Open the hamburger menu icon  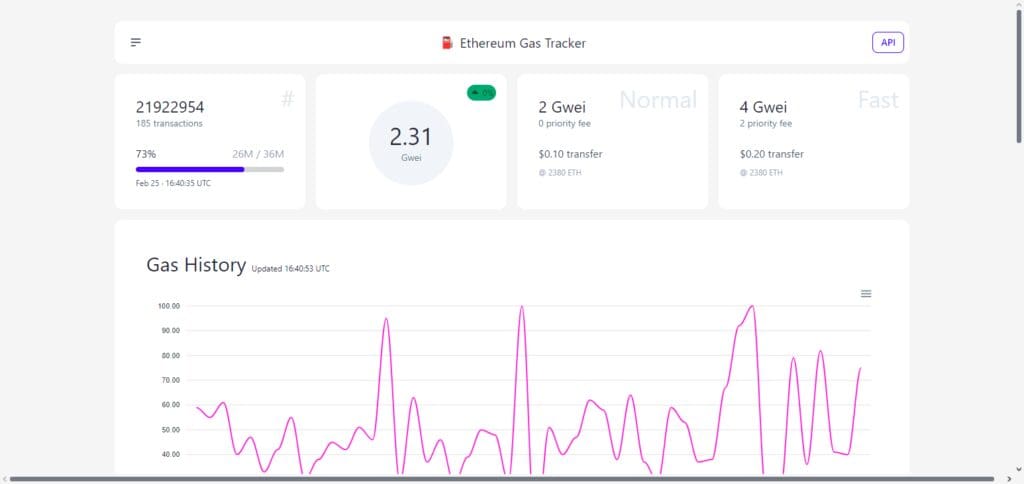[x=136, y=42]
